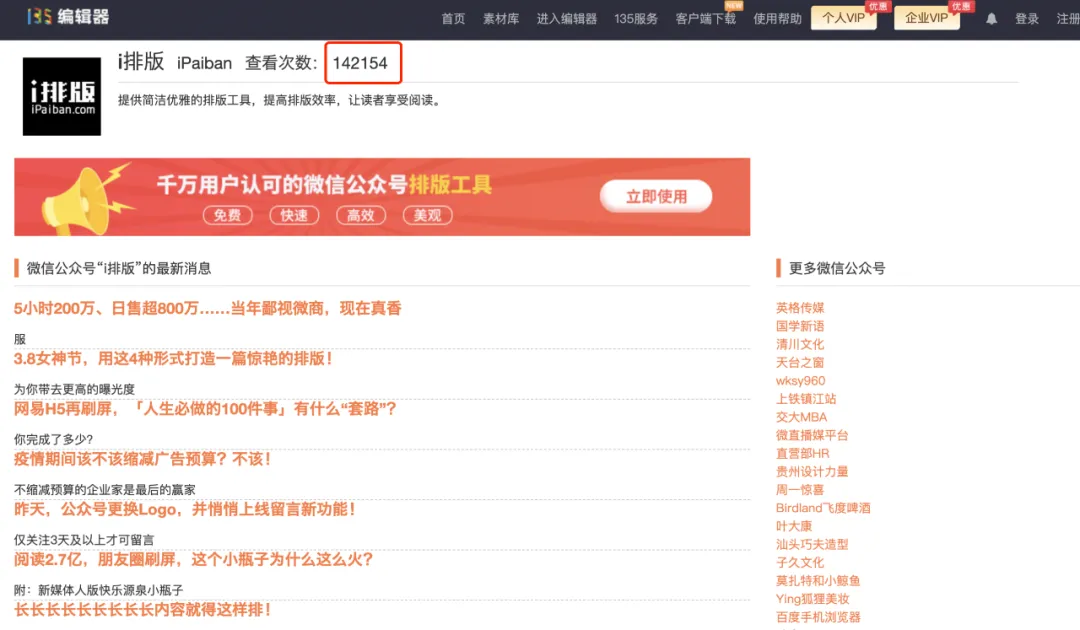The height and width of the screenshot is (630, 1080).
Task: Open the 直营部HR account link
Action: [x=802, y=454]
